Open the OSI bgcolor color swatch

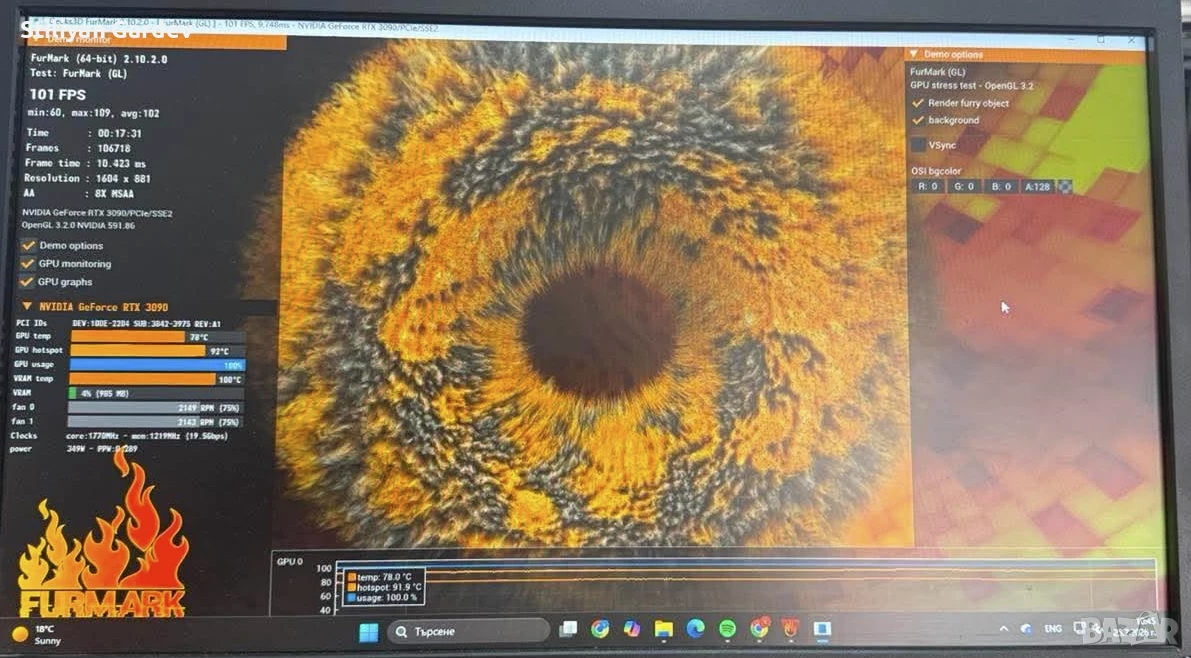(1065, 186)
